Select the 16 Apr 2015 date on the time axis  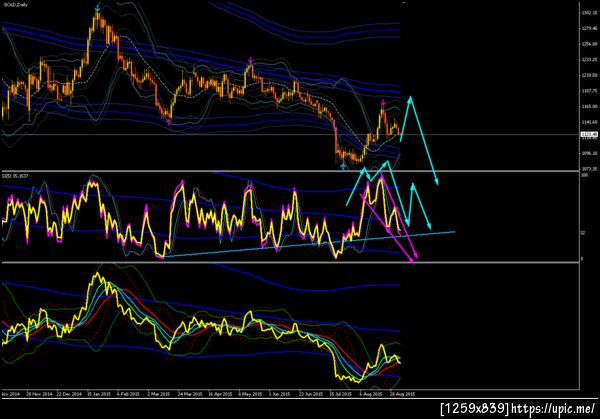220,393
